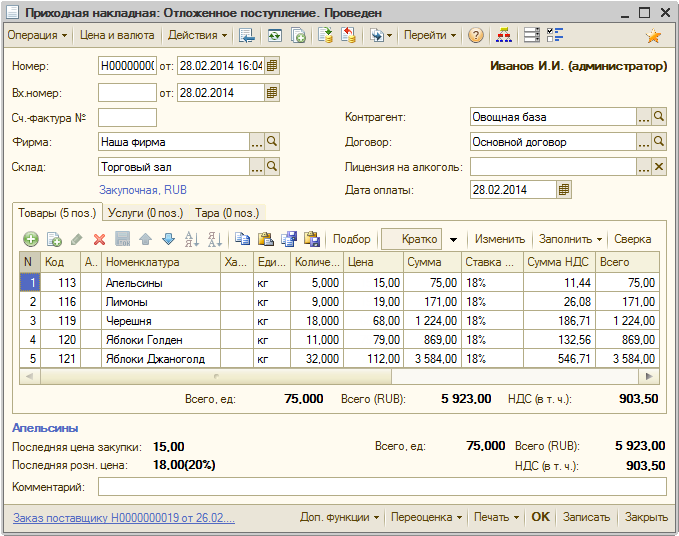Click the grey finish editing OK icon
The image size is (679, 536).
pyautogui.click(x=123, y=239)
